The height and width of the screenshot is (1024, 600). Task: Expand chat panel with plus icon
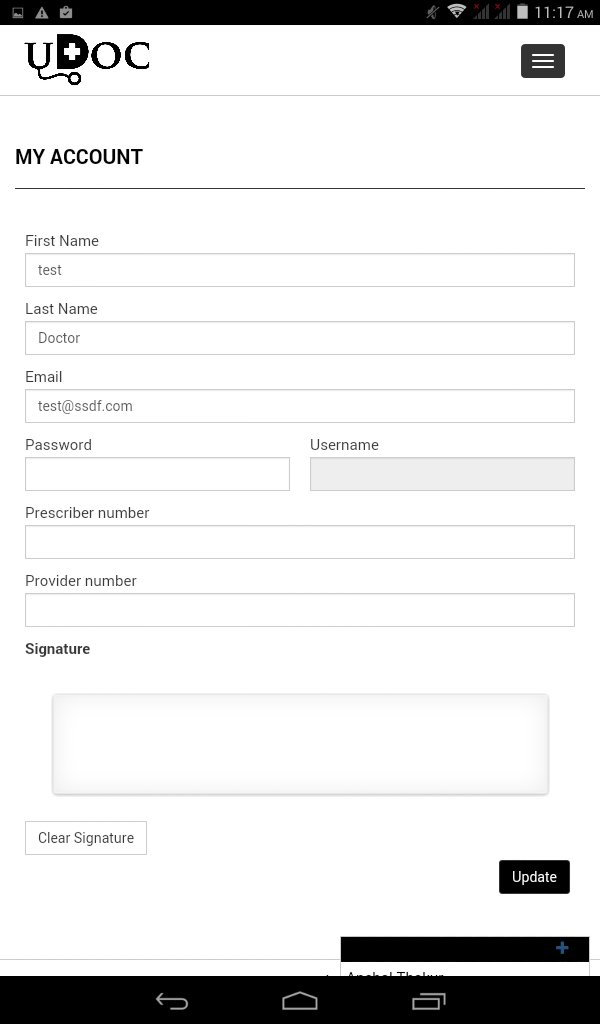pyautogui.click(x=562, y=948)
